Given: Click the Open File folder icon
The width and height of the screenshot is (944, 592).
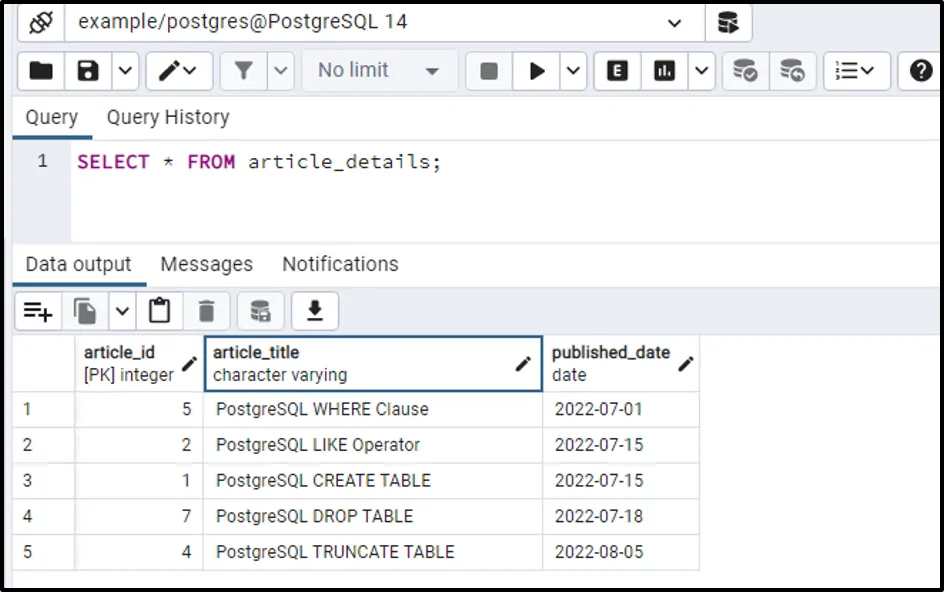Looking at the screenshot, I should point(41,71).
